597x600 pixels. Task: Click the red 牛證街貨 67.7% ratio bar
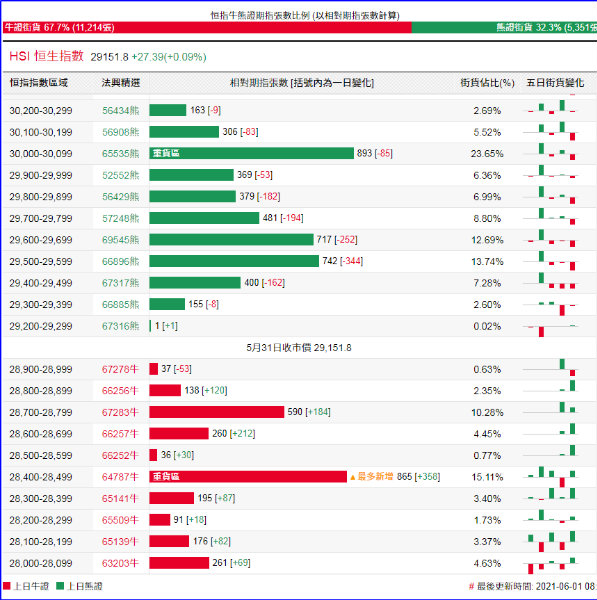click(207, 28)
